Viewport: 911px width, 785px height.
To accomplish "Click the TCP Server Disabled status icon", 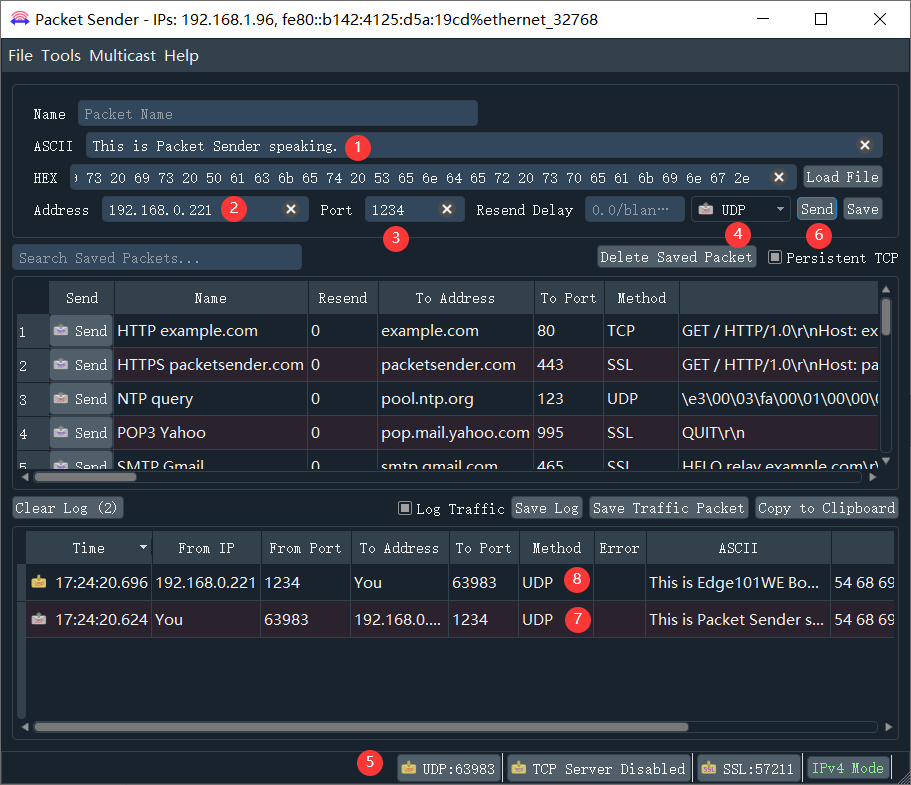I will (518, 768).
